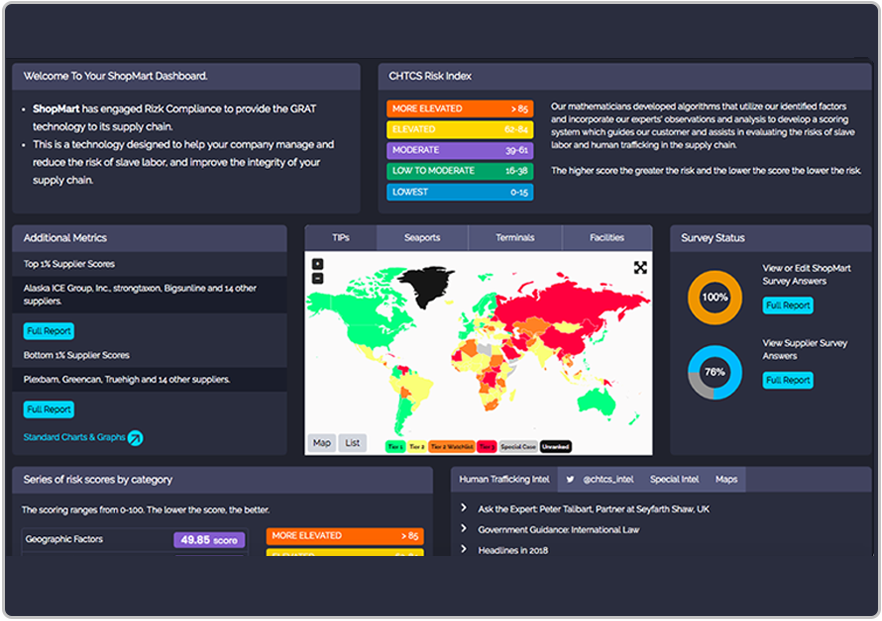This screenshot has height=621, width=882.
Task: Select the Human Trafficking Intel tab
Action: [504, 479]
